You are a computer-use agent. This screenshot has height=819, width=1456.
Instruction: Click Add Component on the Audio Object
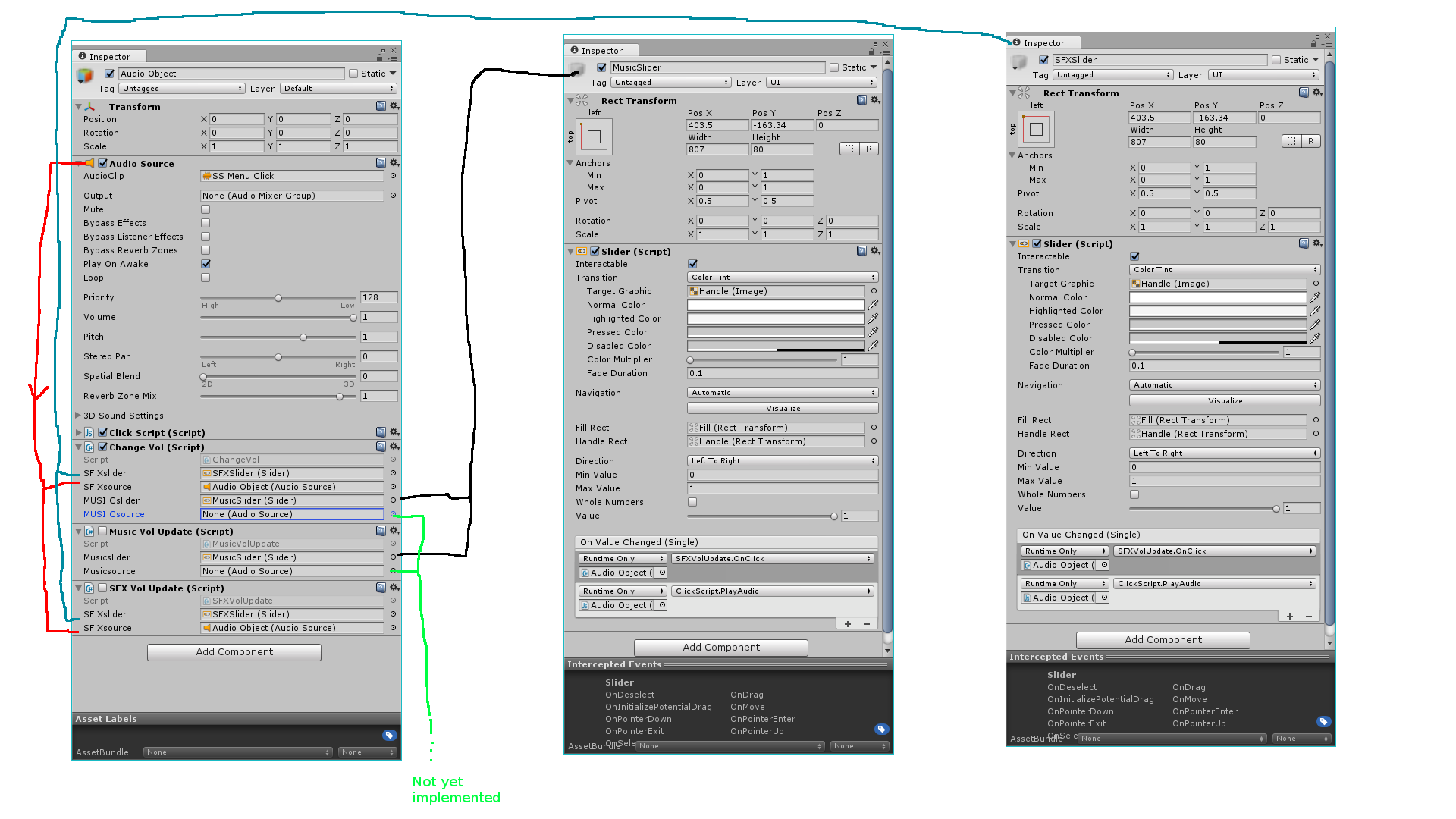[x=234, y=651]
